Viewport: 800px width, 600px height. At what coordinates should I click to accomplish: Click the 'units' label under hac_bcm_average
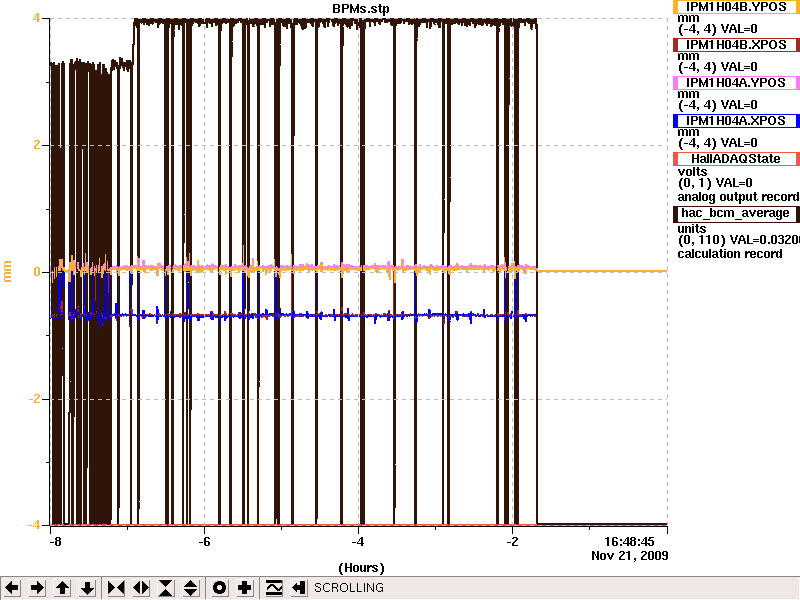tap(692, 229)
